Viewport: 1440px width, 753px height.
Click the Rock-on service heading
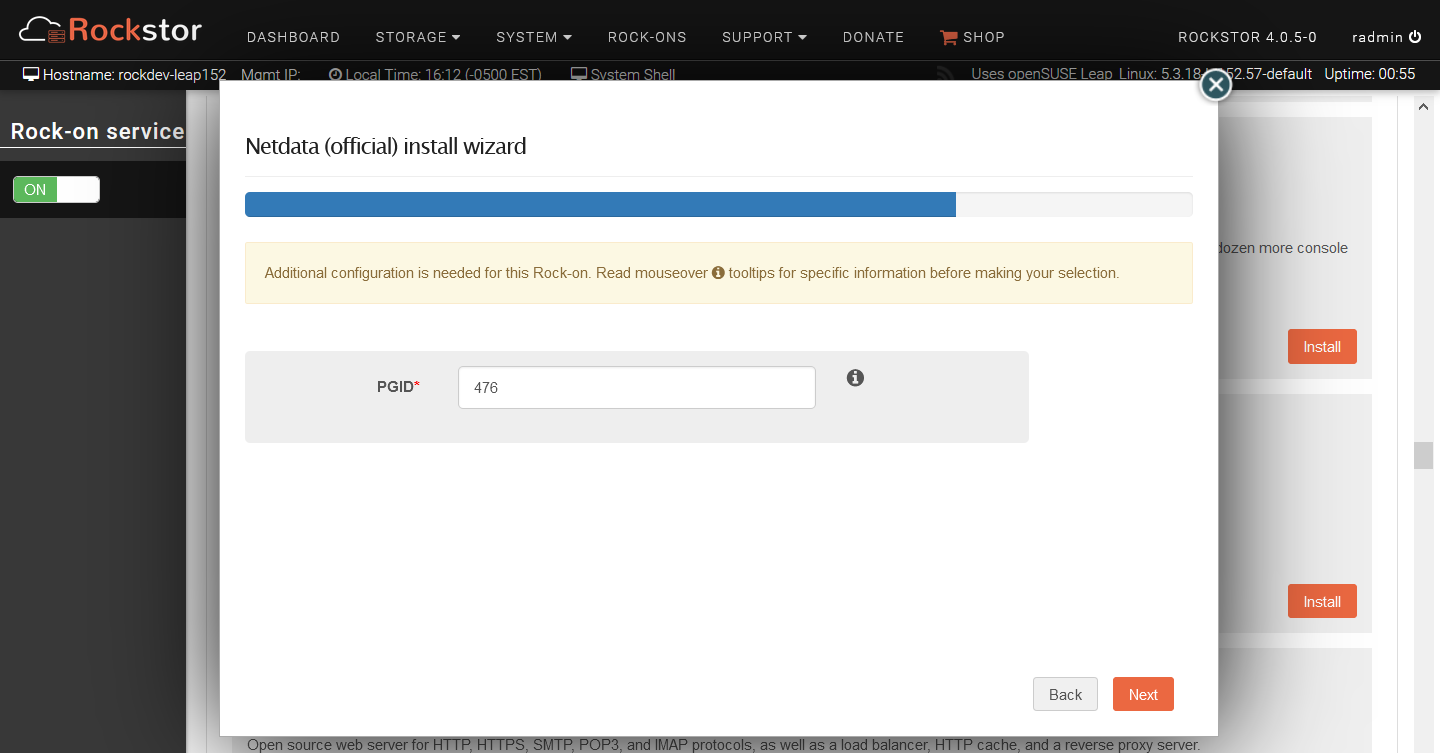pyautogui.click(x=97, y=131)
